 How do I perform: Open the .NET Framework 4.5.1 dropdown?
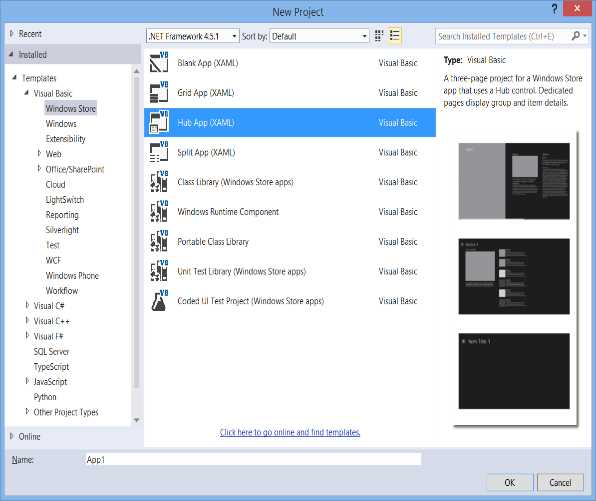[x=193, y=36]
